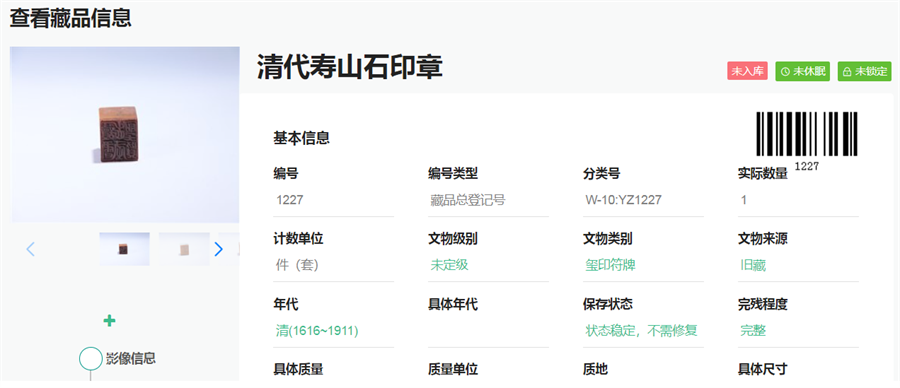Click the 文物类别 value 玺印符牌

pyautogui.click(x=611, y=265)
